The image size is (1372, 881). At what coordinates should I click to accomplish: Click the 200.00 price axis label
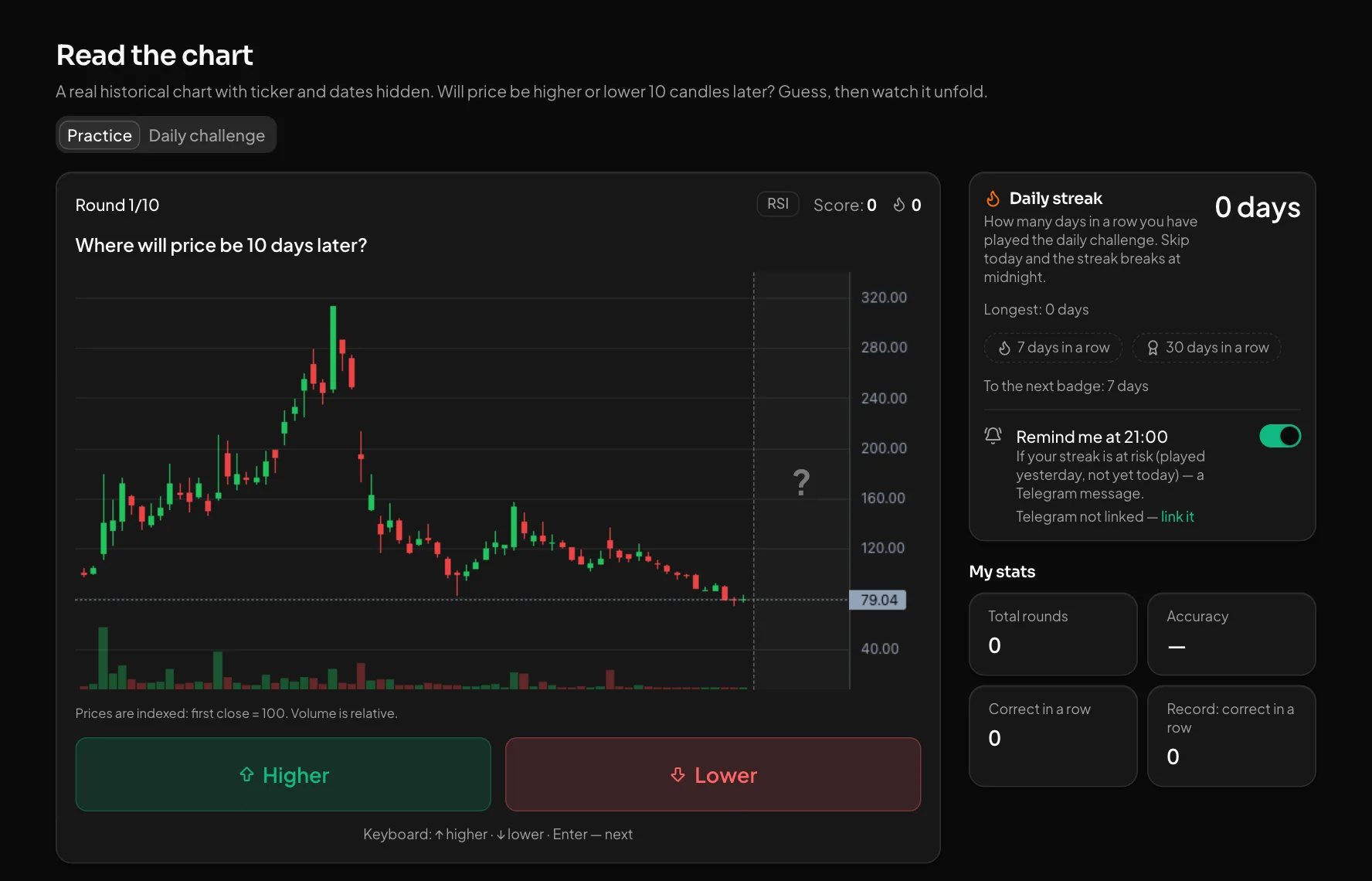tap(884, 448)
